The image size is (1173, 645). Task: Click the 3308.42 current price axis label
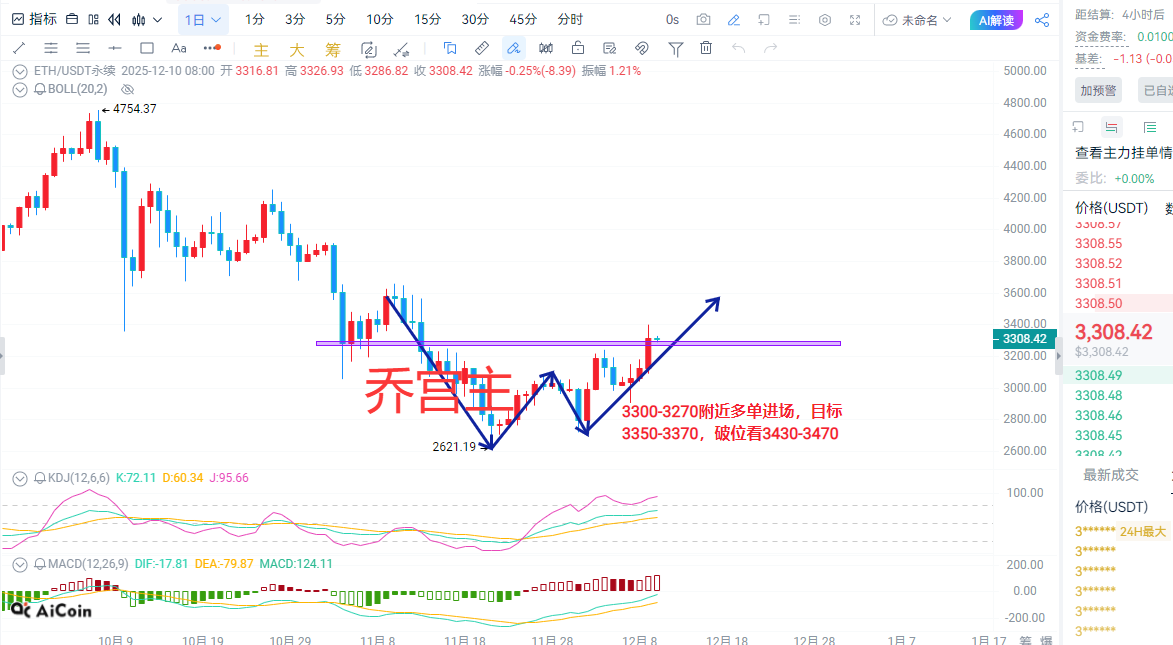pos(1023,339)
